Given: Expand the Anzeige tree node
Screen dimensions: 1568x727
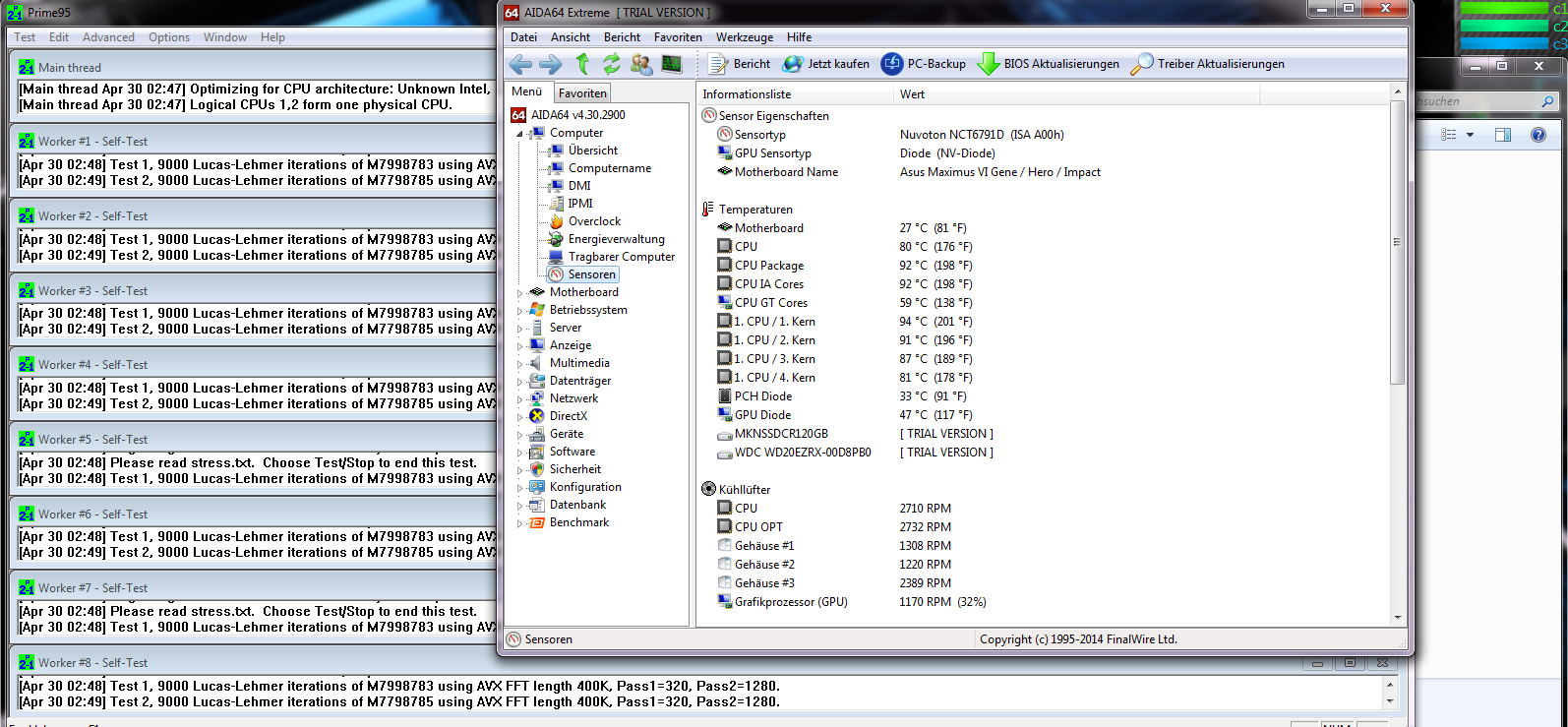Looking at the screenshot, I should 520,345.
